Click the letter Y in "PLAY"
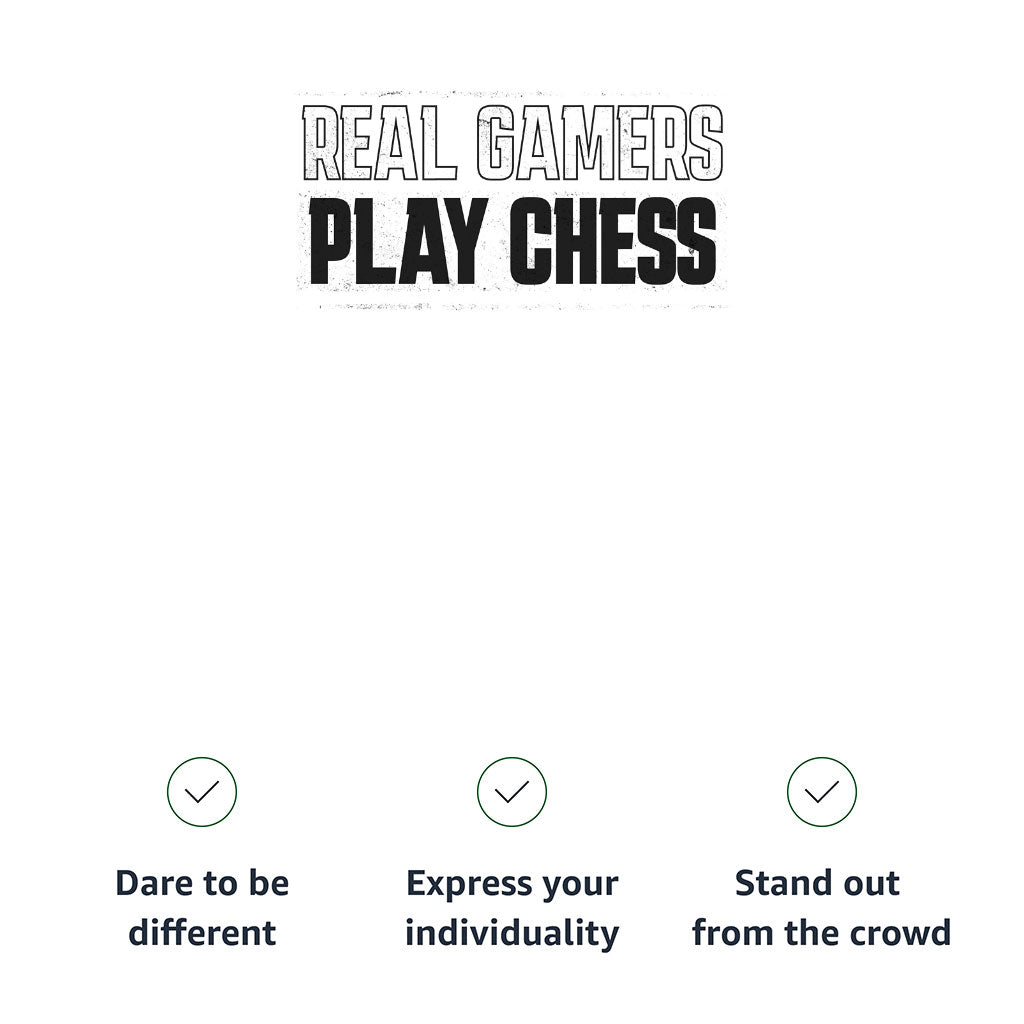The width and height of the screenshot is (1024, 1024). pyautogui.click(x=461, y=242)
